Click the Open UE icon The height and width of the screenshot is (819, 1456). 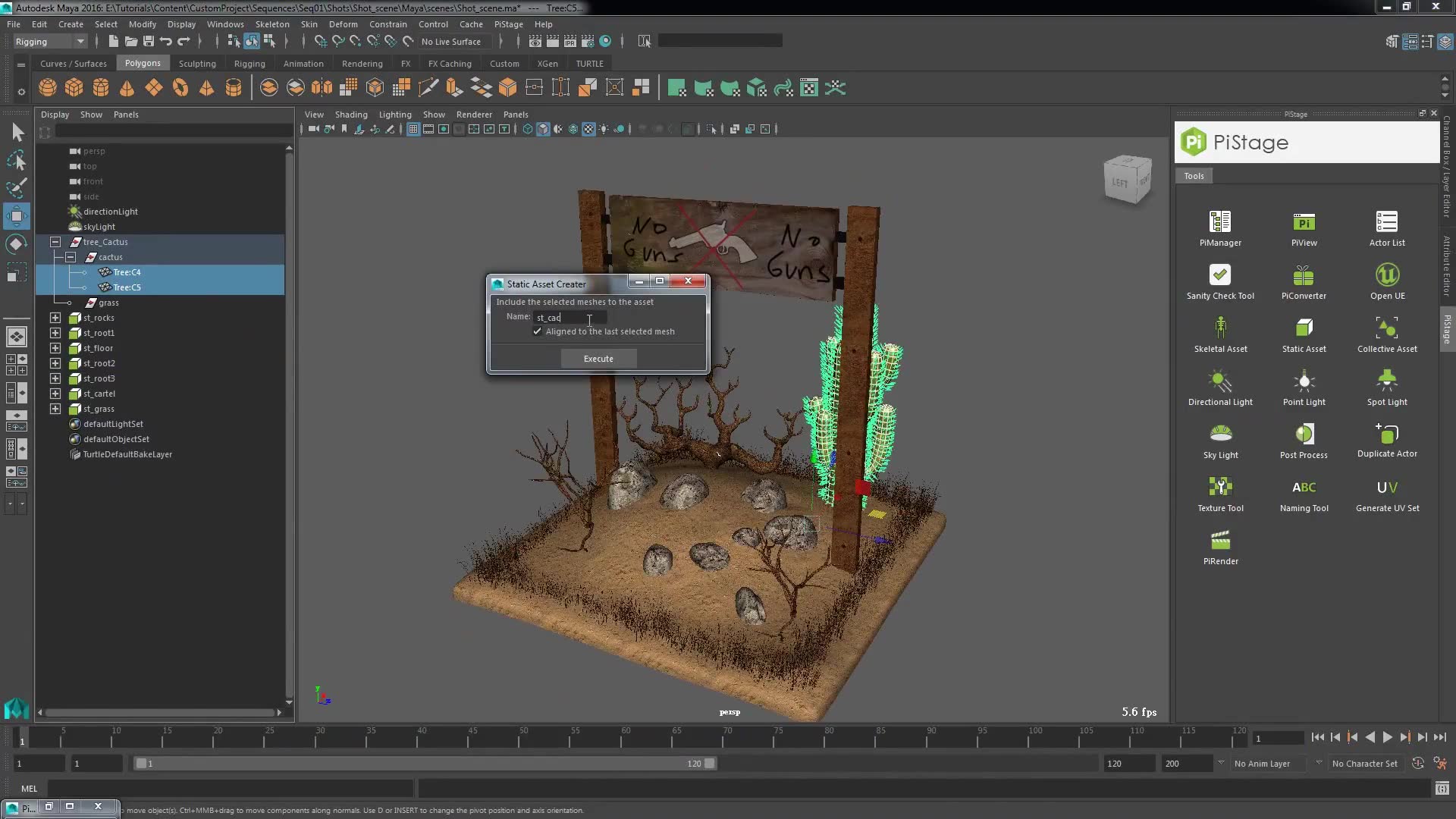point(1386,275)
